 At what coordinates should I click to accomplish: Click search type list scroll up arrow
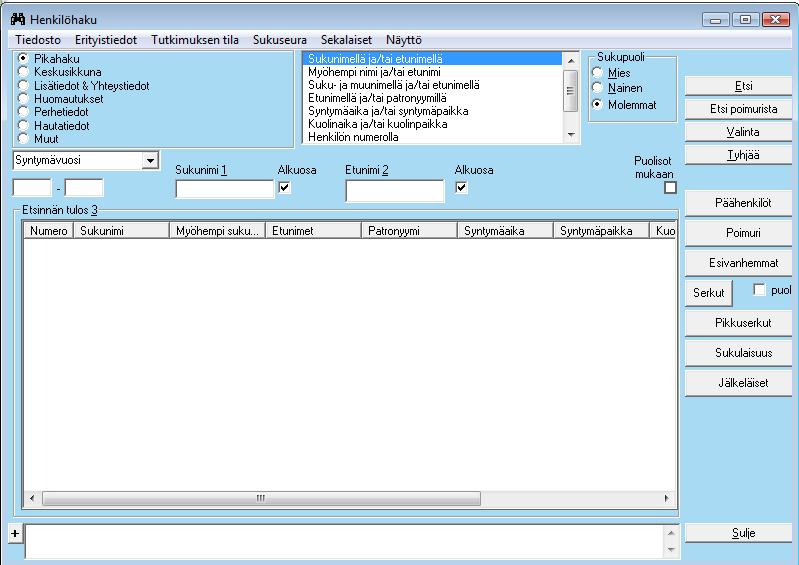pyautogui.click(x=571, y=61)
